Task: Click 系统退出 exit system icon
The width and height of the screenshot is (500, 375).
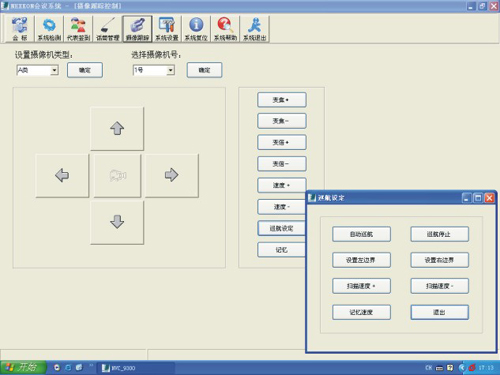Action: [x=255, y=29]
